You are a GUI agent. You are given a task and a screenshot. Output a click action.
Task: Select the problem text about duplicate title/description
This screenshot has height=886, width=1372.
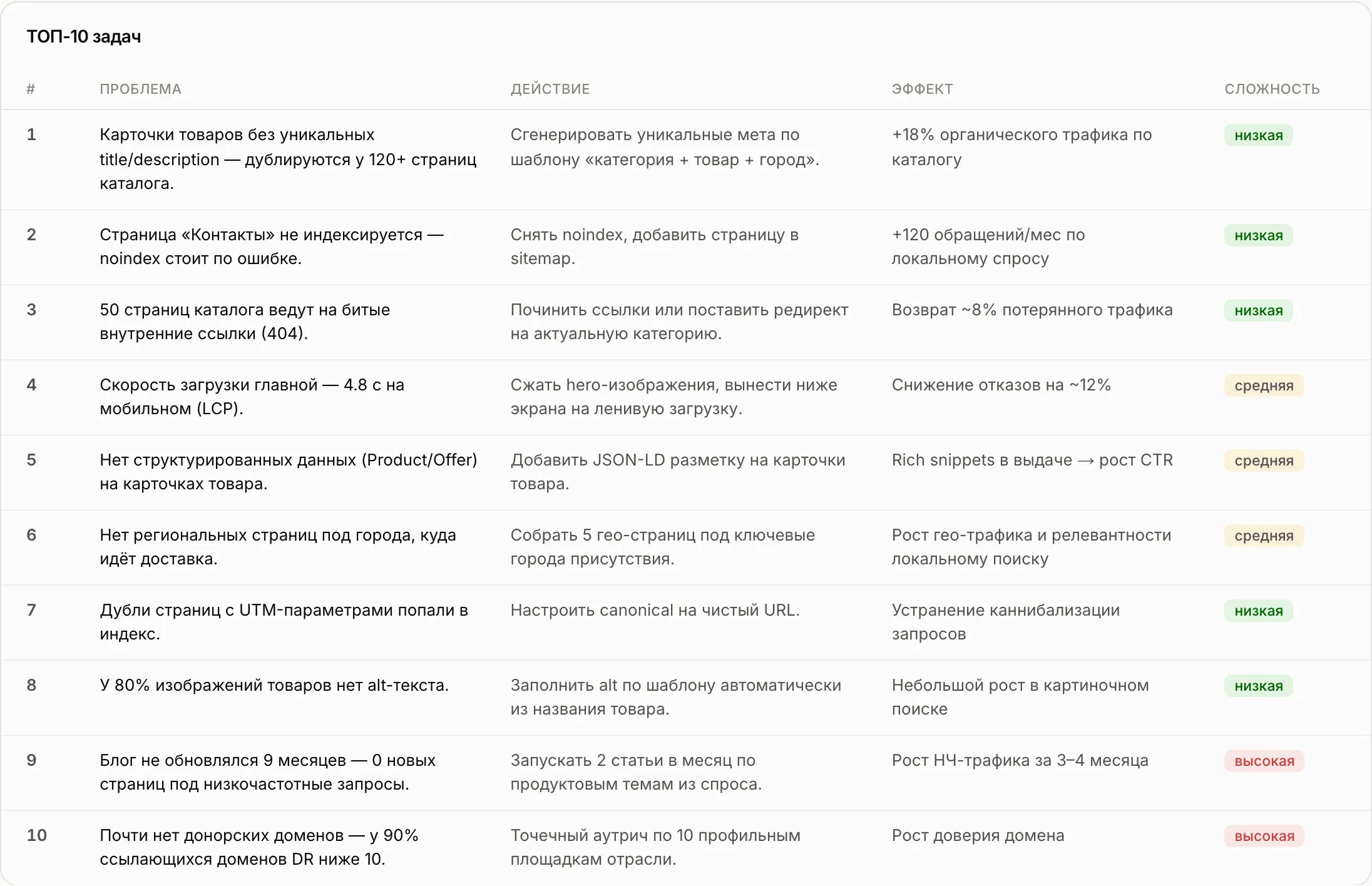[x=288, y=159]
